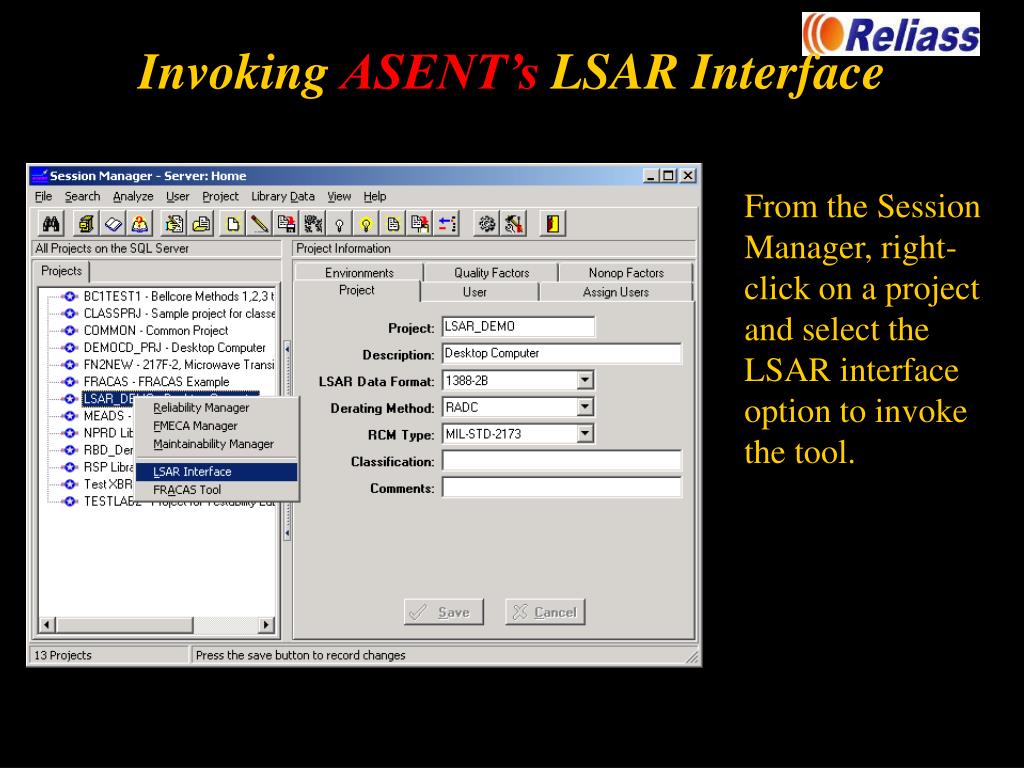
Task: Click the project list scroll right arrow
Action: tap(266, 625)
